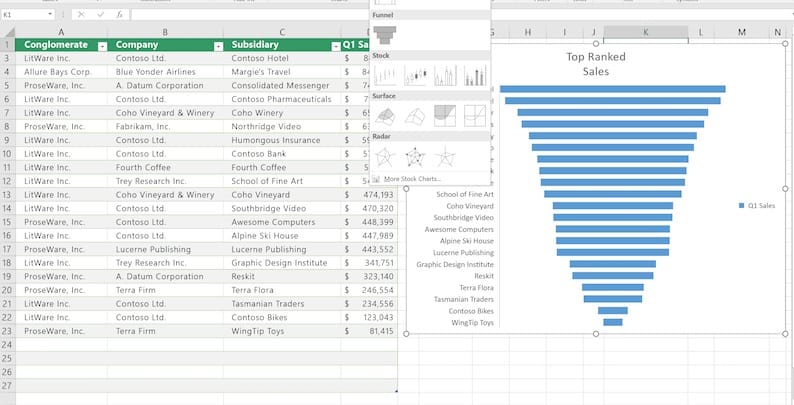This screenshot has height=405, width=794.
Task: Click the widest top bar in the funnel chart
Action: [613, 89]
